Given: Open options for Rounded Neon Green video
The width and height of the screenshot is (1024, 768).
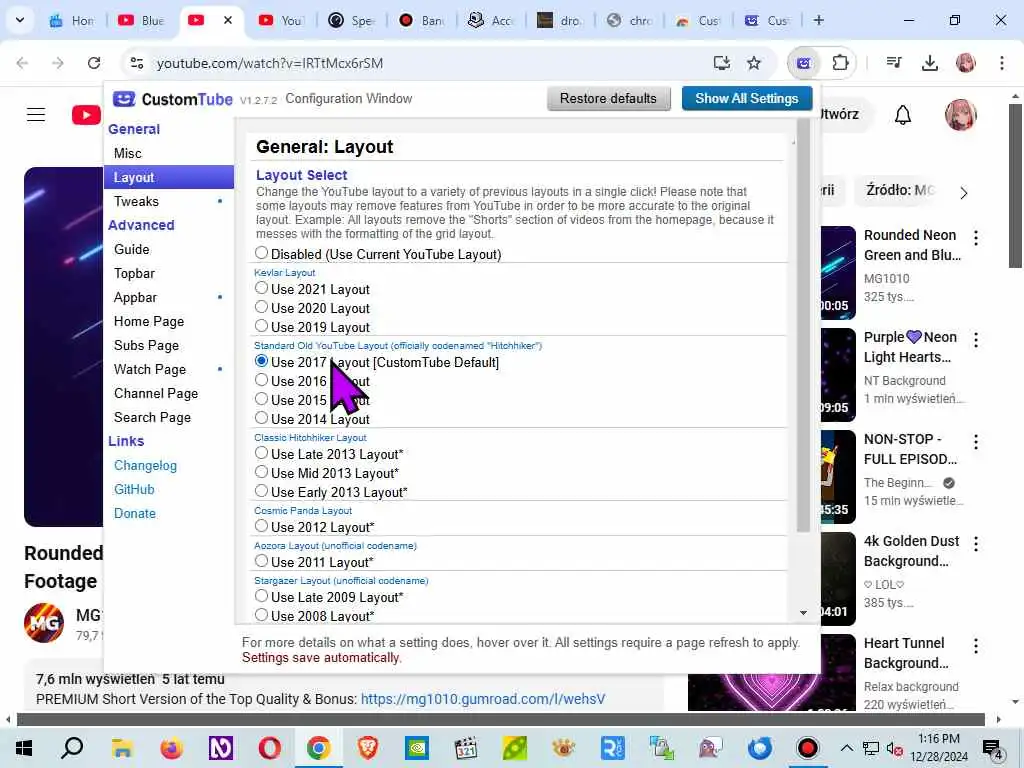Looking at the screenshot, I should pos(976,238).
